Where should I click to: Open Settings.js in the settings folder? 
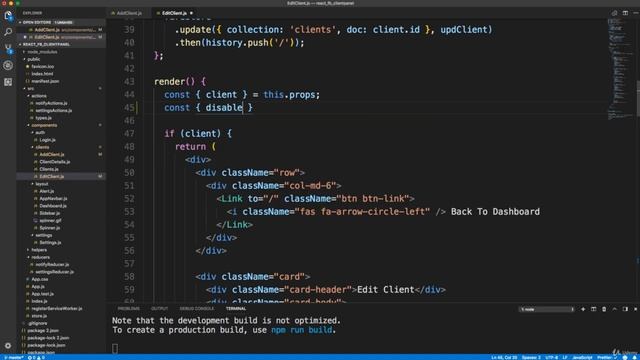(50, 242)
